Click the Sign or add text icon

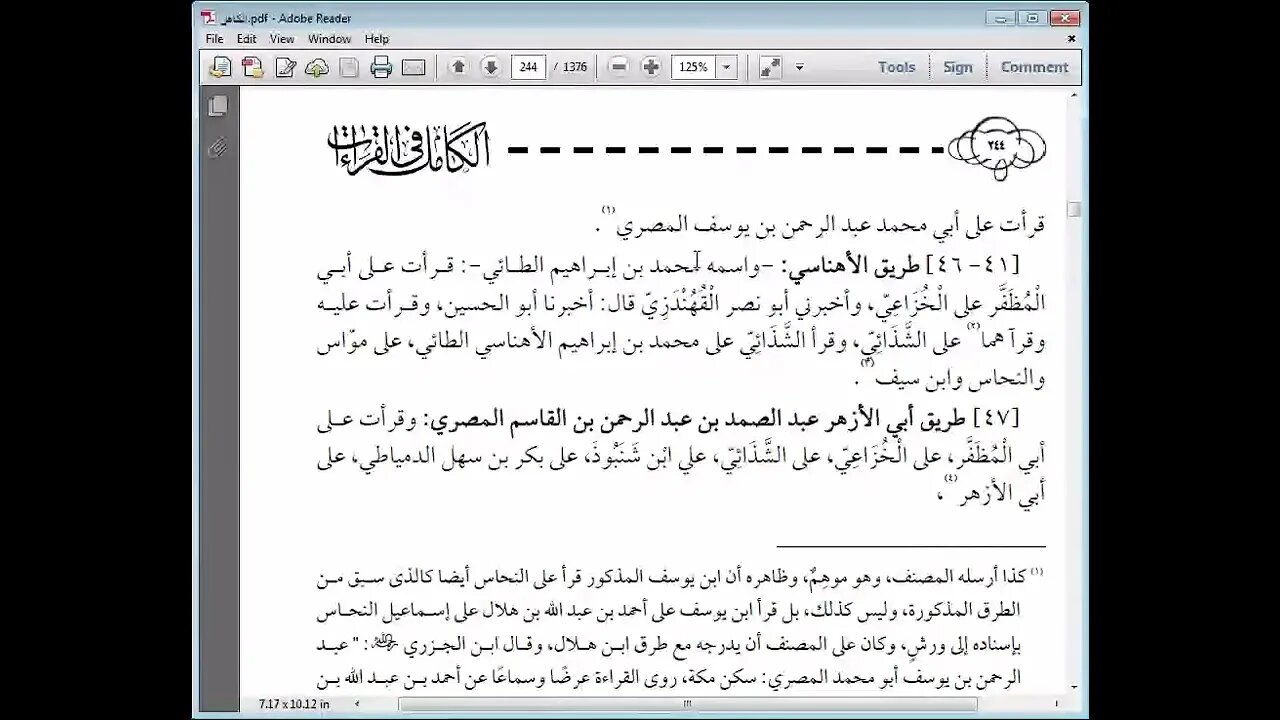click(x=285, y=67)
